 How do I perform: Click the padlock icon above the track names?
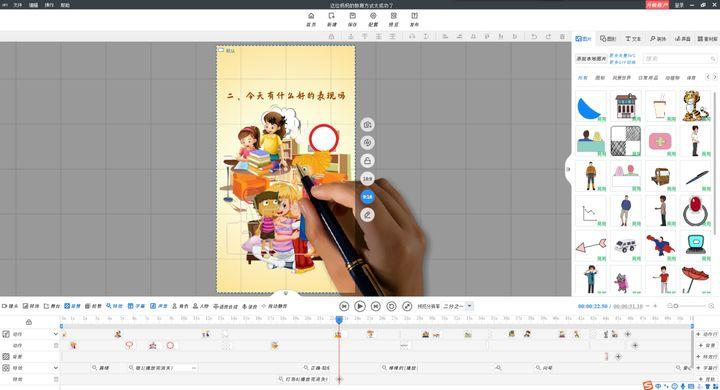[x=28, y=322]
